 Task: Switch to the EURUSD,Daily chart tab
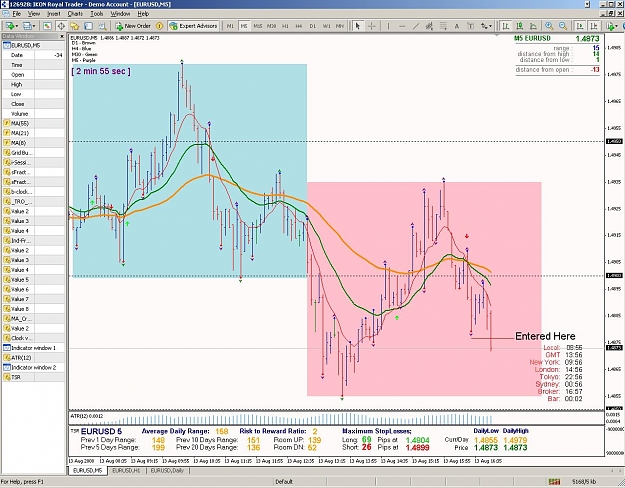click(x=167, y=471)
